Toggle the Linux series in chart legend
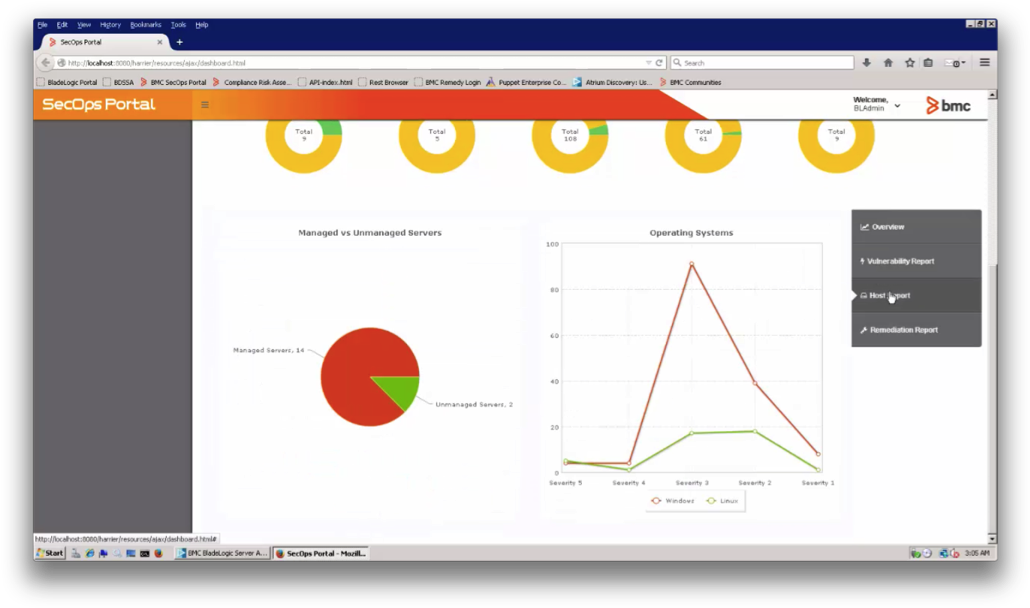The image size is (1030, 608). point(723,501)
